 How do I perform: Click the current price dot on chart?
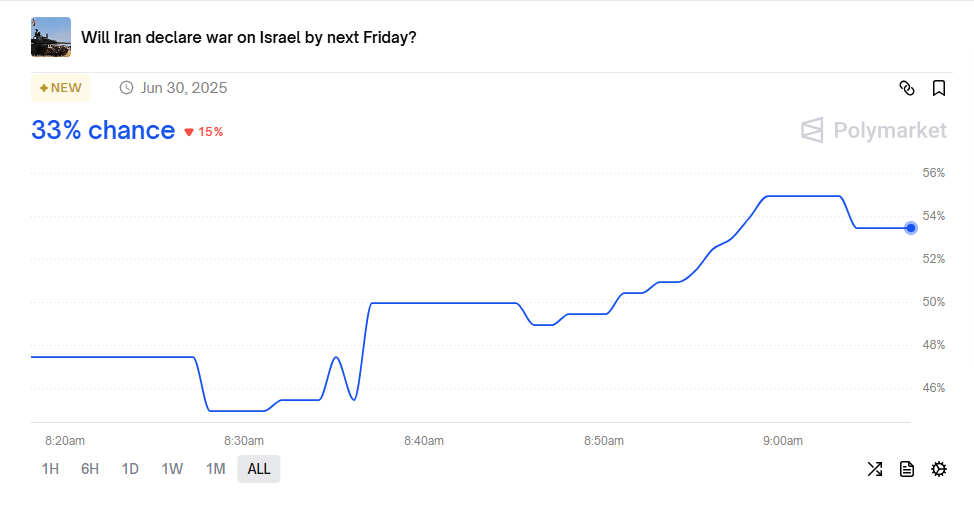[911, 228]
